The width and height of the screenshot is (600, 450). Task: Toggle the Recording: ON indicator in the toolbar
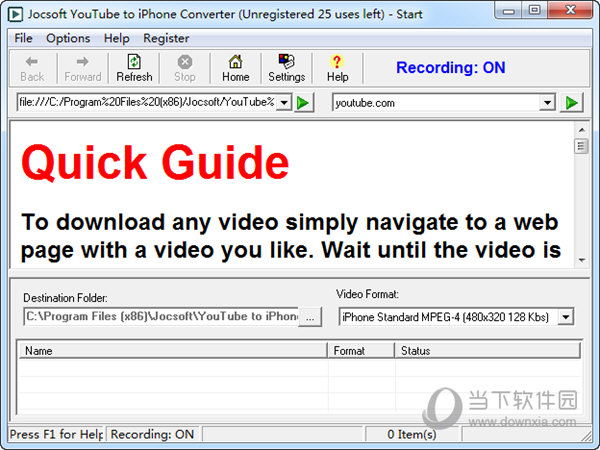(450, 68)
